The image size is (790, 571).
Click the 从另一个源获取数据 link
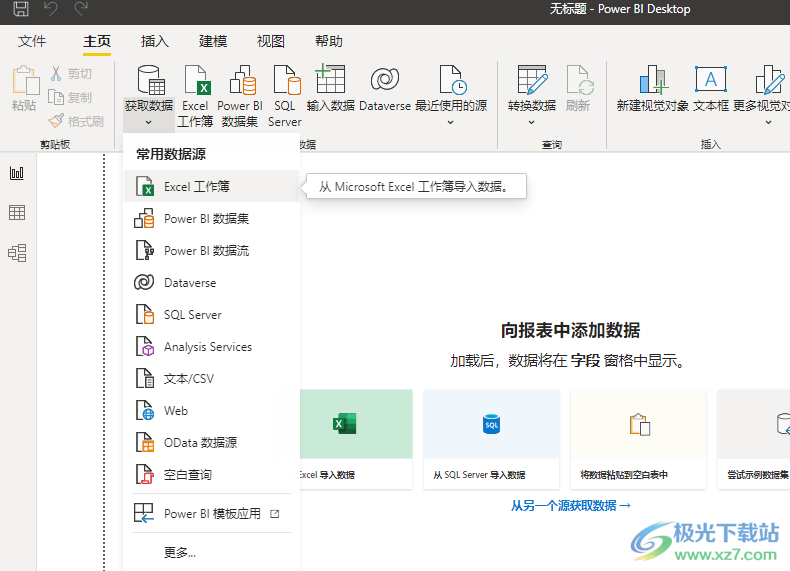571,505
